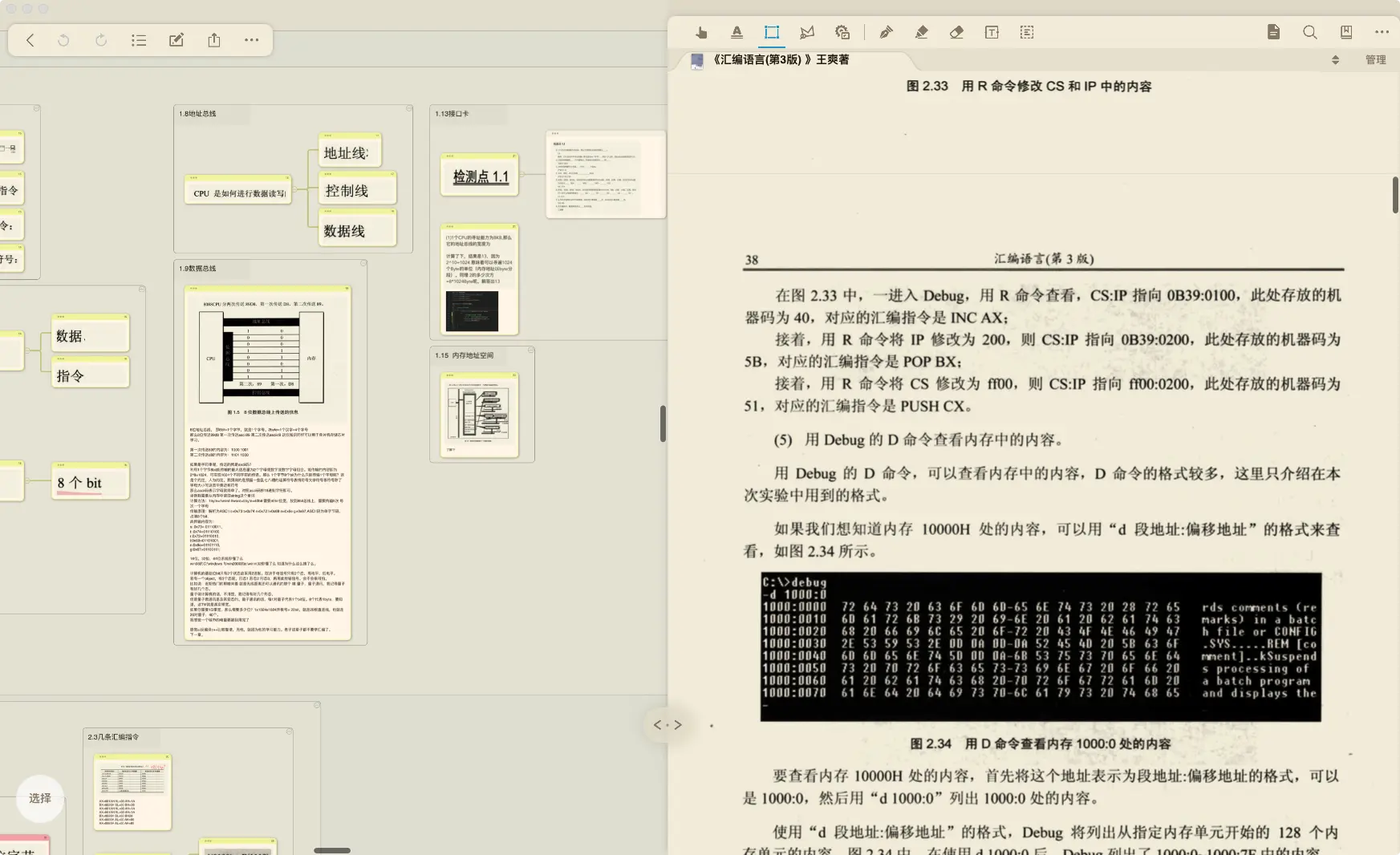The image size is (1400, 855).
Task: Click the 图 2.33 caption text
Action: click(1029, 86)
